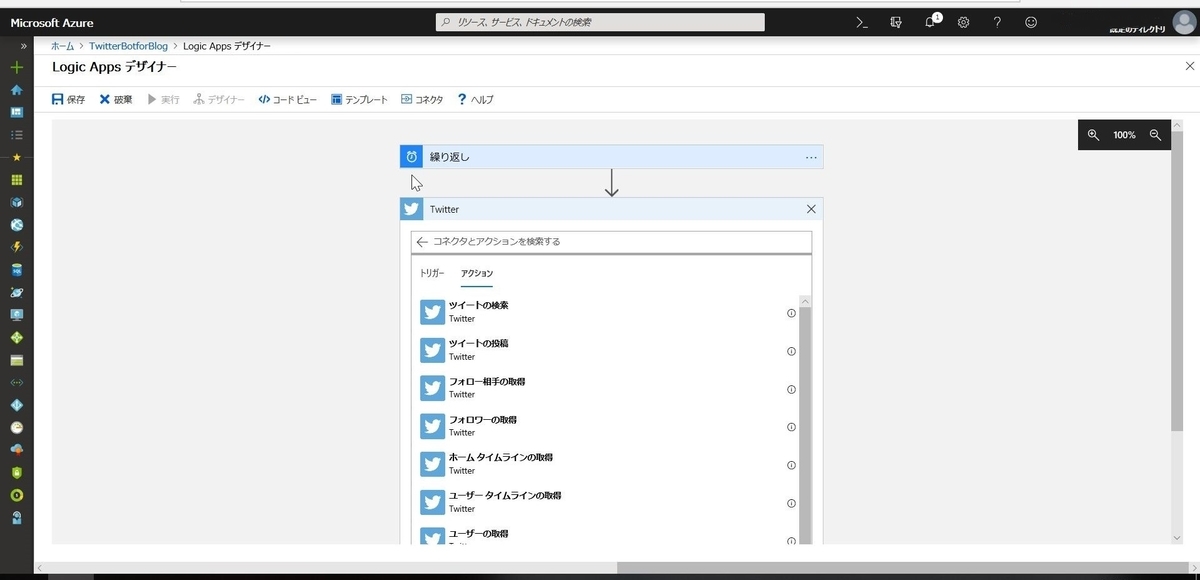Open Storage accounts icon in sidebar

[x=16, y=360]
